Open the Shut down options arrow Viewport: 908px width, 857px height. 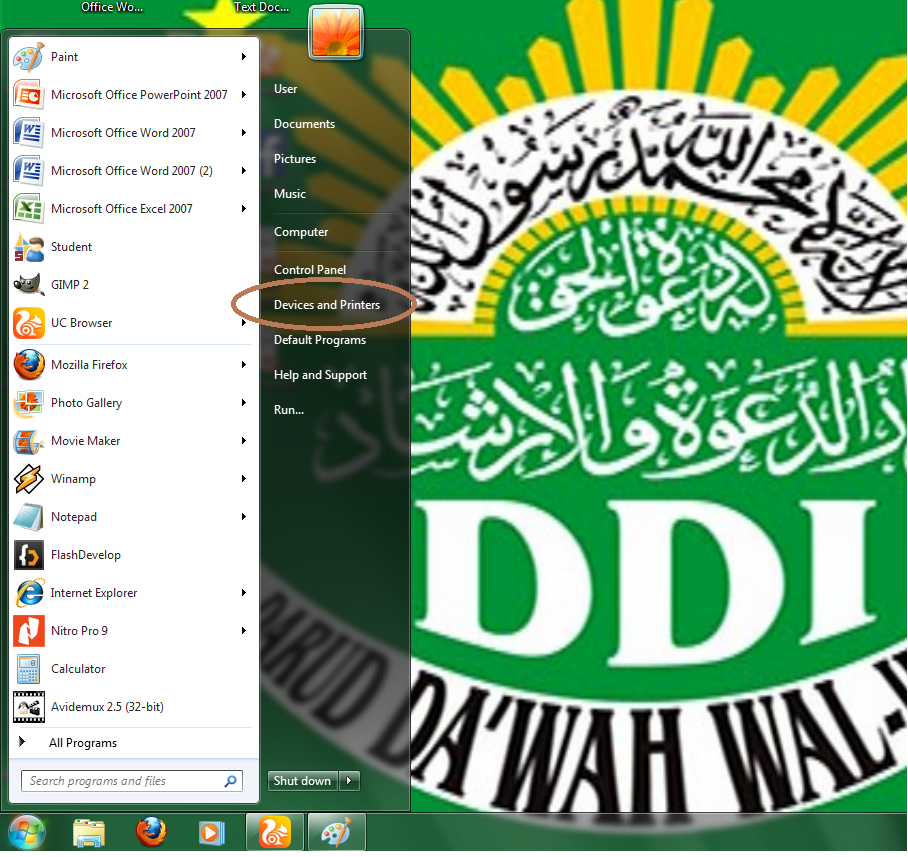pos(349,781)
